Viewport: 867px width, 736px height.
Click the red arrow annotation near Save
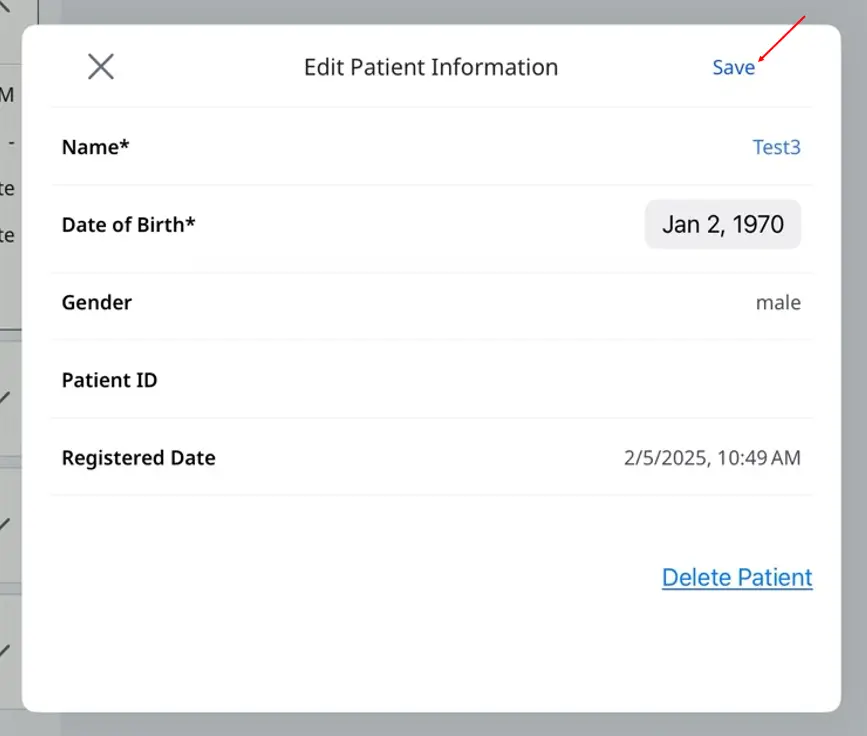coord(781,38)
